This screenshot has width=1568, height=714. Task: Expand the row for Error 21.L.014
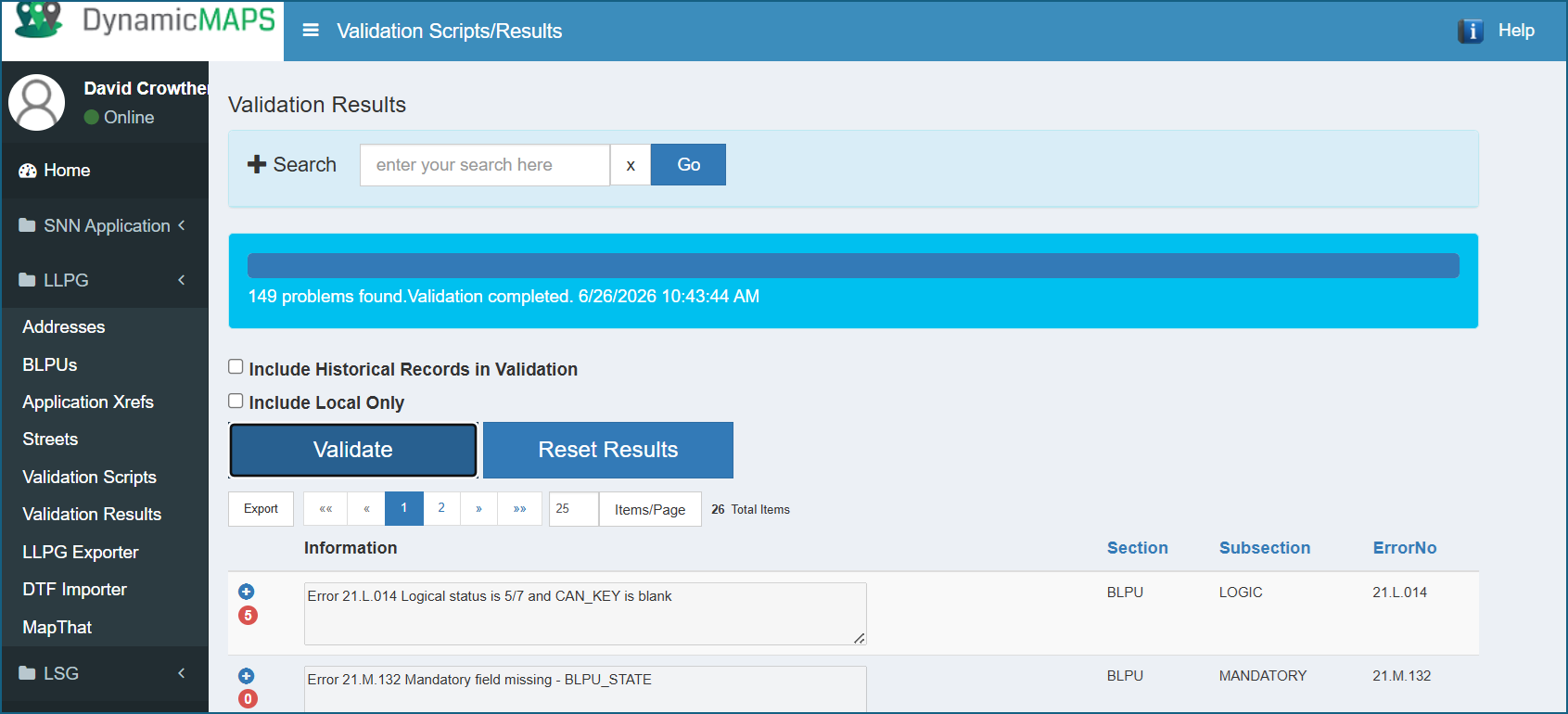(x=247, y=592)
